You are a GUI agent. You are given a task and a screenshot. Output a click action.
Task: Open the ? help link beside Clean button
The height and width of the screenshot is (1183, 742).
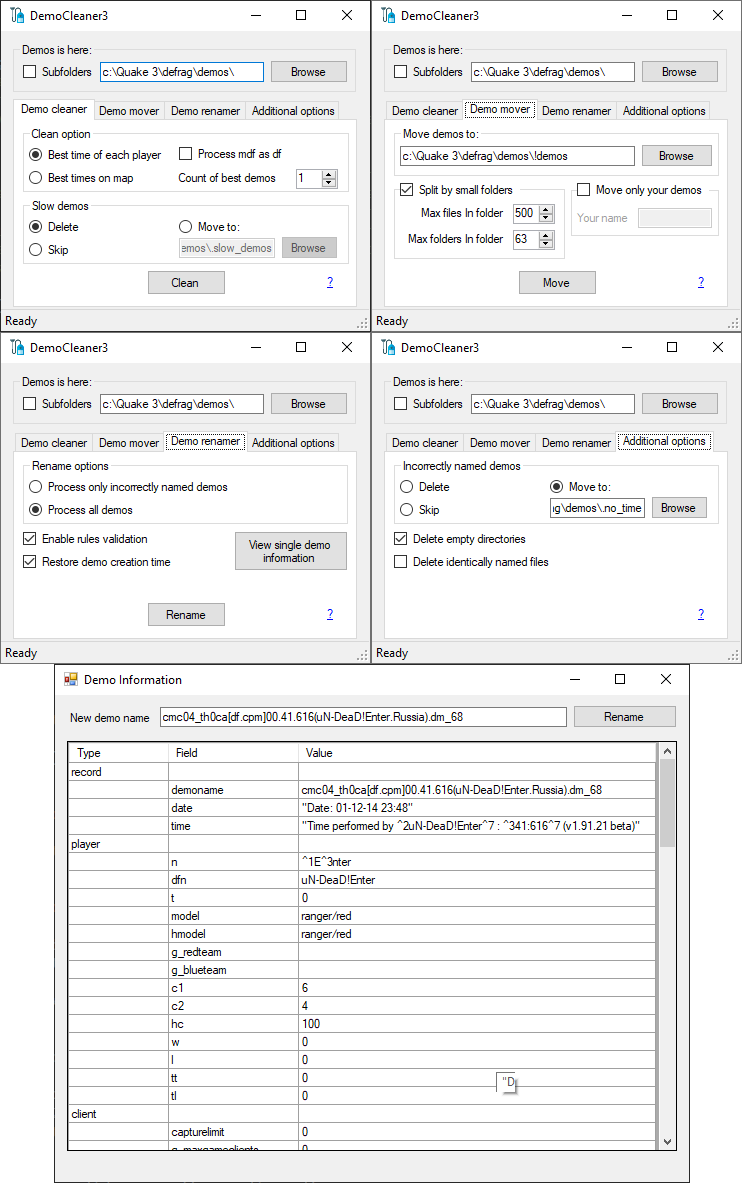[330, 282]
